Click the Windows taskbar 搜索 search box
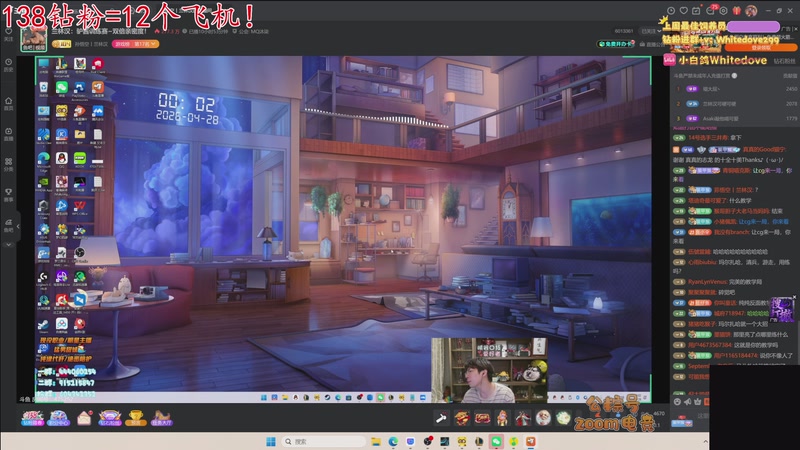The width and height of the screenshot is (800, 450). [x=323, y=441]
